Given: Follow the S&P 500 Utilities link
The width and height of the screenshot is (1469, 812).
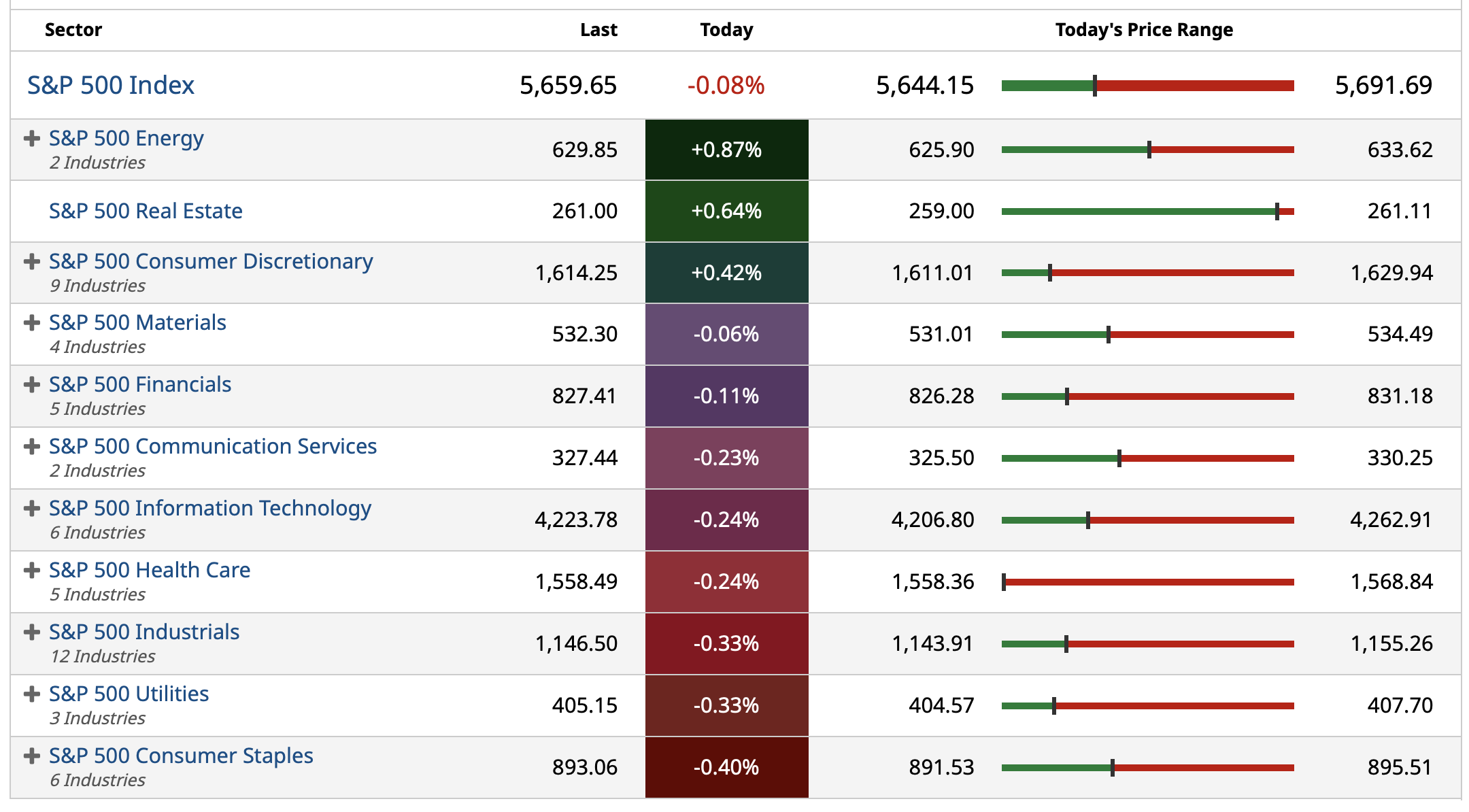Looking at the screenshot, I should 129,694.
